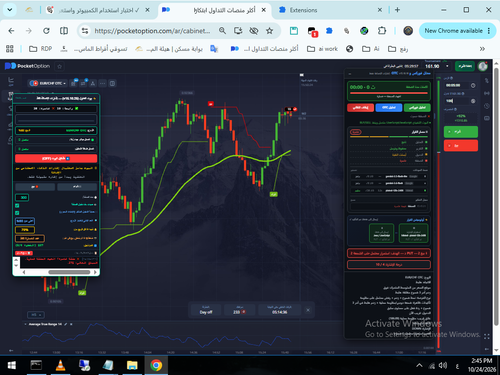This screenshot has width=500, height=375.
Task: Click the right gray button in left panel
Action: point(77,187)
